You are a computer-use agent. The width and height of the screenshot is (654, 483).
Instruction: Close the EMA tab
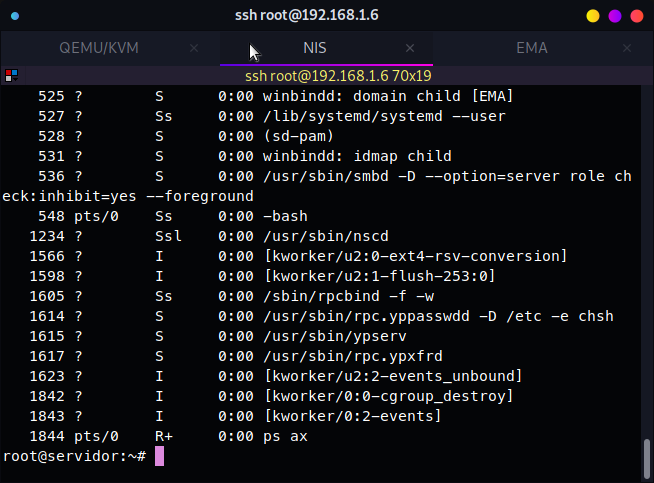[x=627, y=48]
